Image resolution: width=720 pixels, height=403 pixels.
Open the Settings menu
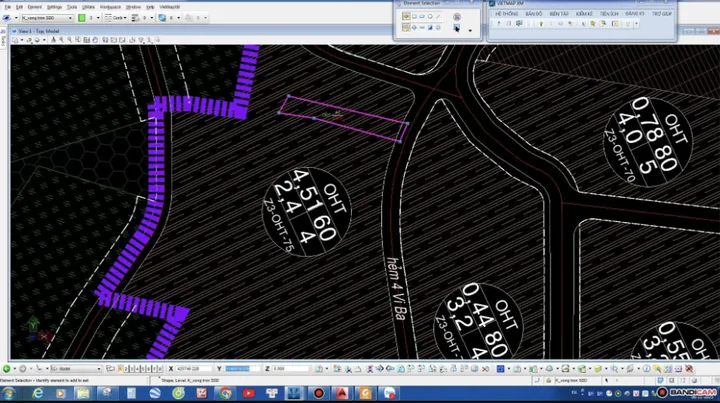[54, 7]
